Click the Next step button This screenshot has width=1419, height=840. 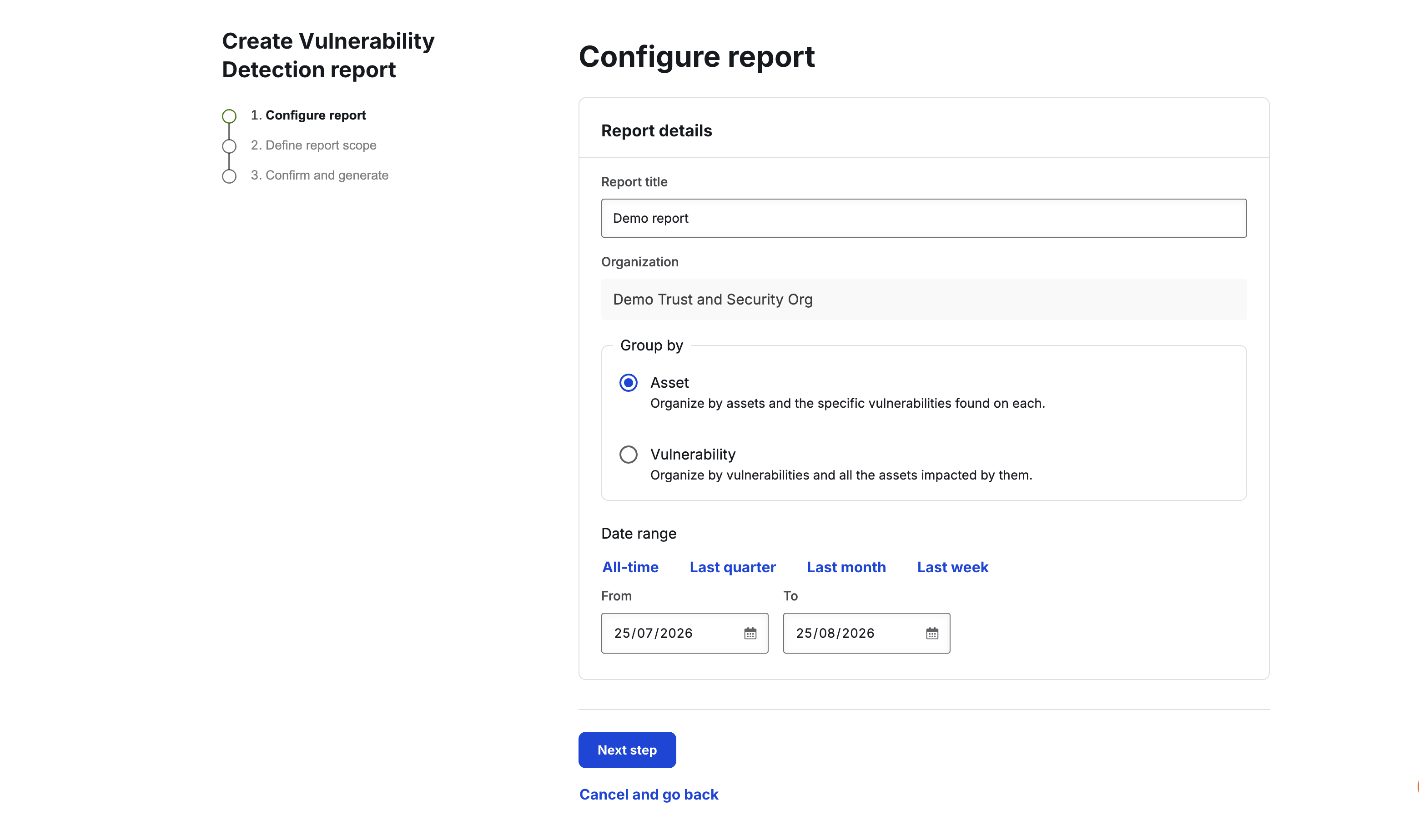click(x=627, y=750)
